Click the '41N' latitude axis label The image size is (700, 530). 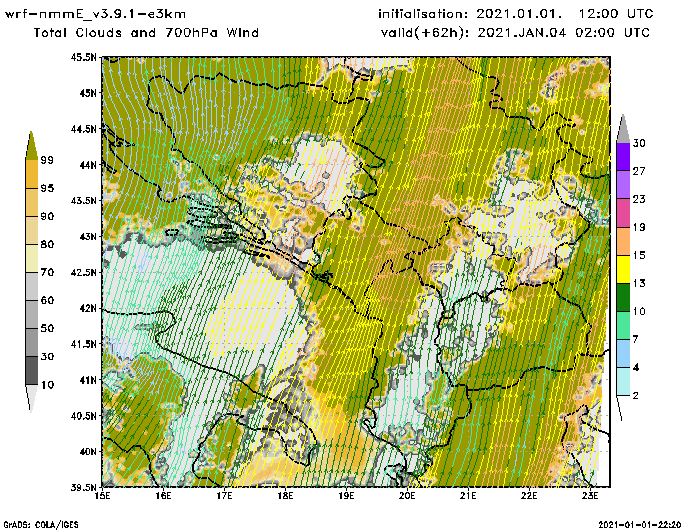pyautogui.click(x=87, y=380)
